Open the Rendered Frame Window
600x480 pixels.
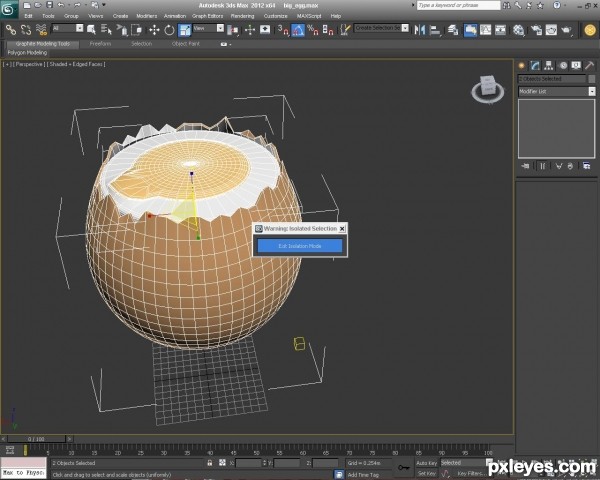click(x=551, y=29)
